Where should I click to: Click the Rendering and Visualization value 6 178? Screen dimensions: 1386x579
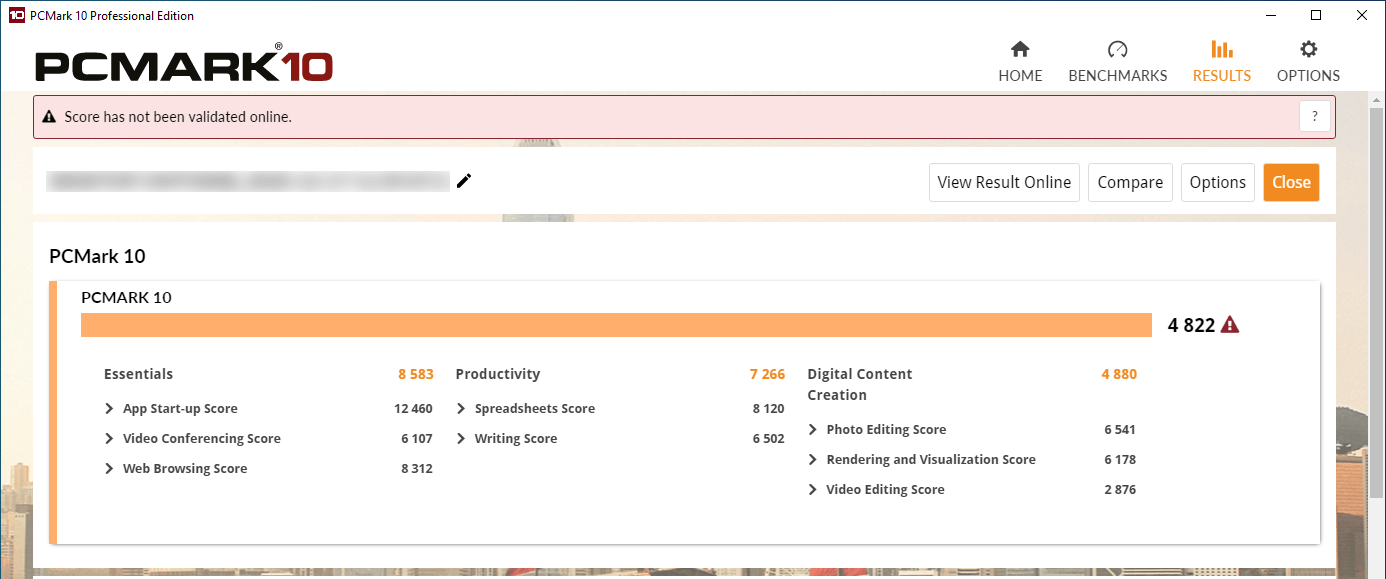pyautogui.click(x=1120, y=460)
